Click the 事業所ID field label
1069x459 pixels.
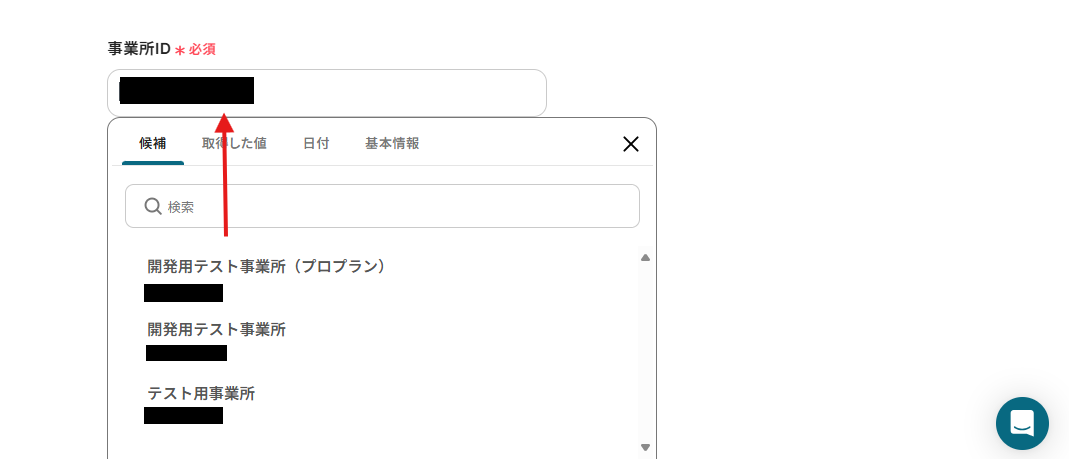click(139, 48)
